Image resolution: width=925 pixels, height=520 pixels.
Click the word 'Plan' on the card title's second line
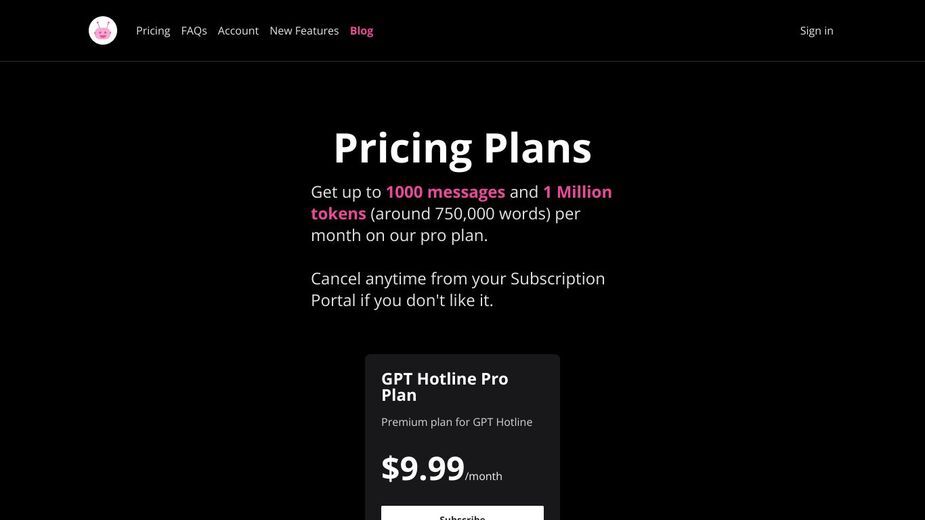399,395
